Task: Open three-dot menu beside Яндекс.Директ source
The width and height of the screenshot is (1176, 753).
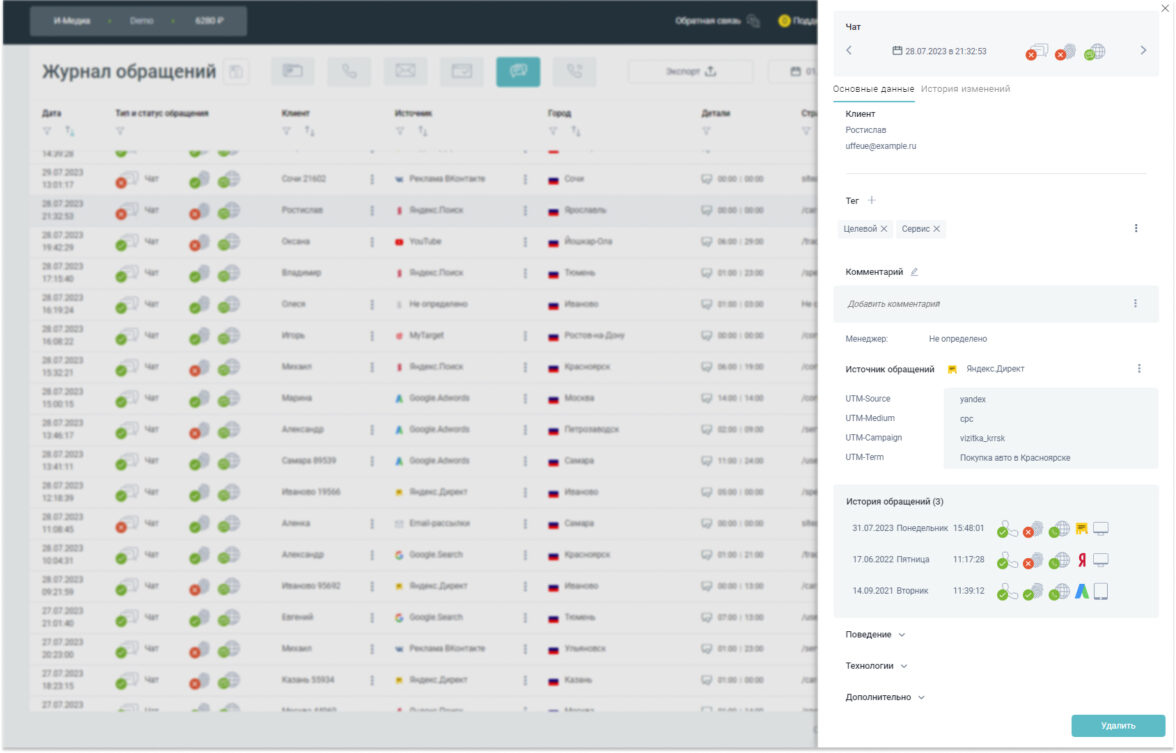Action: click(1138, 369)
